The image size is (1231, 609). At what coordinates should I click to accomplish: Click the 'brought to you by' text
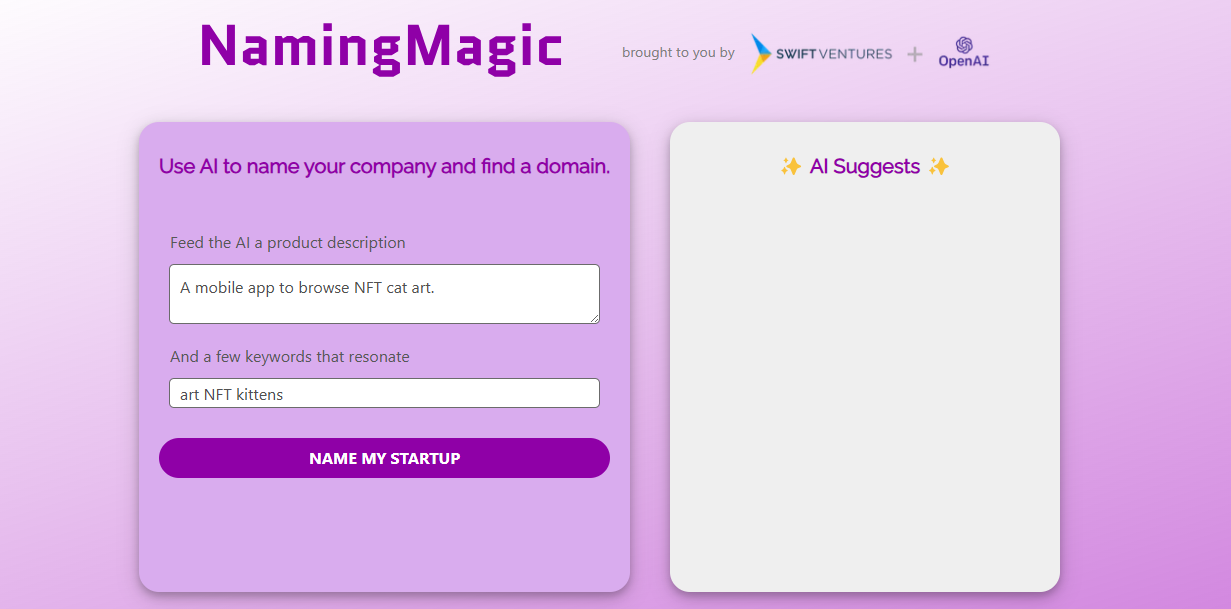click(x=678, y=53)
